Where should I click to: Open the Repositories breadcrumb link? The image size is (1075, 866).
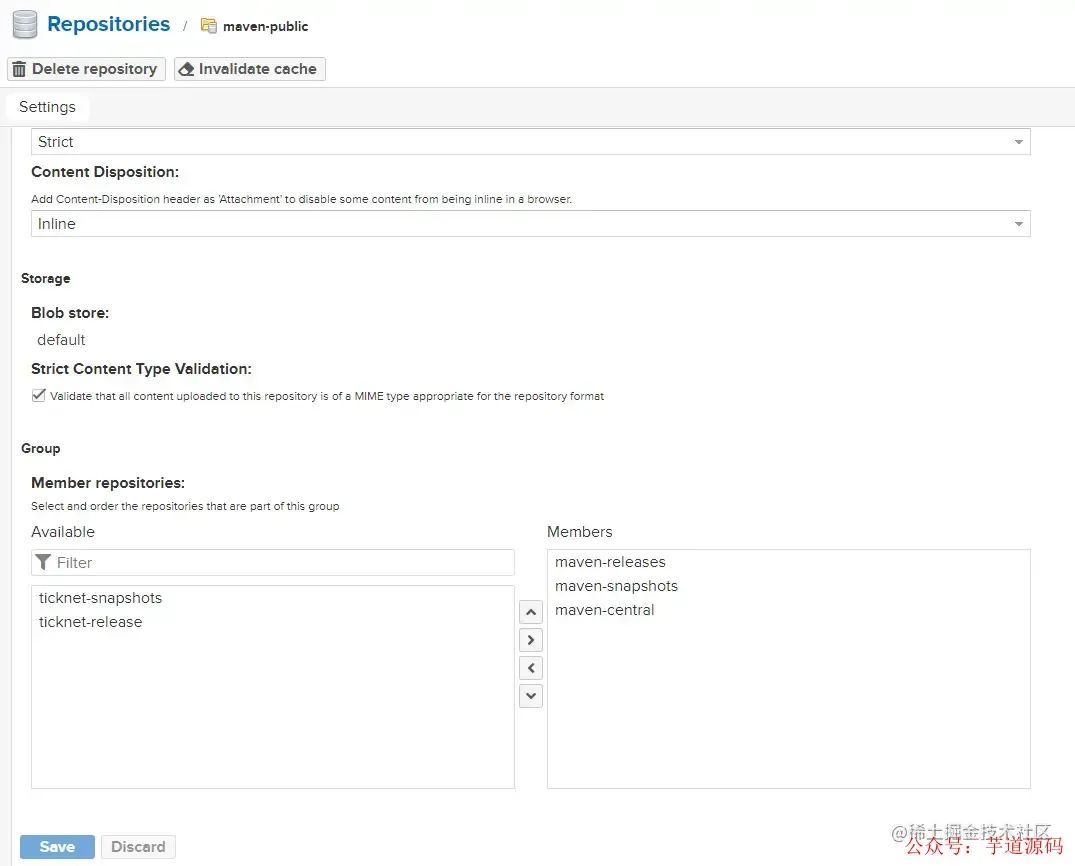(108, 24)
